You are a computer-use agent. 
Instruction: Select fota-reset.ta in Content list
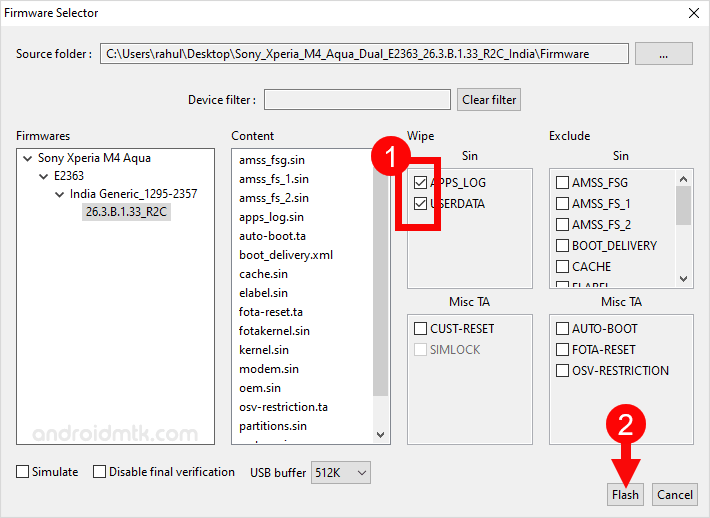tap(271, 312)
